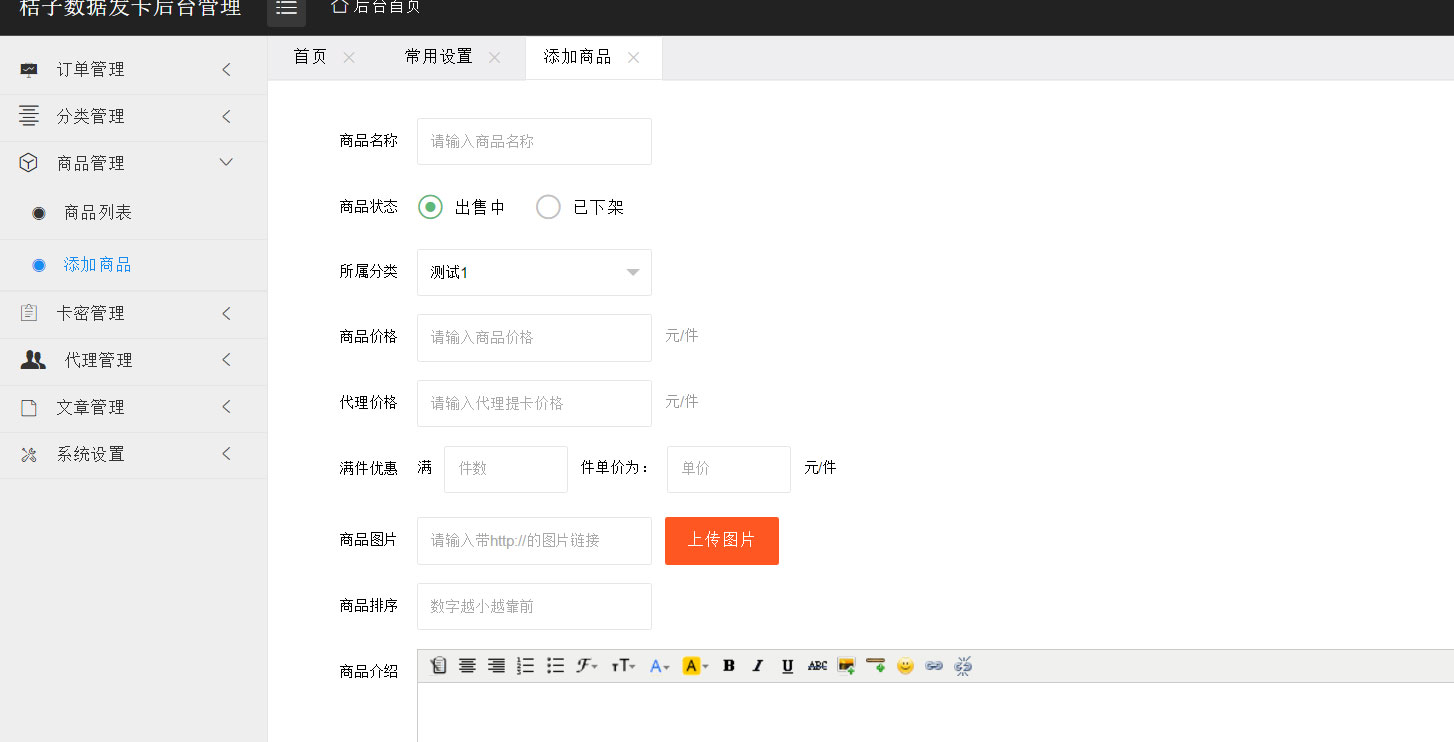This screenshot has width=1454, height=742.
Task: Underline text in the description editor
Action: (788, 665)
